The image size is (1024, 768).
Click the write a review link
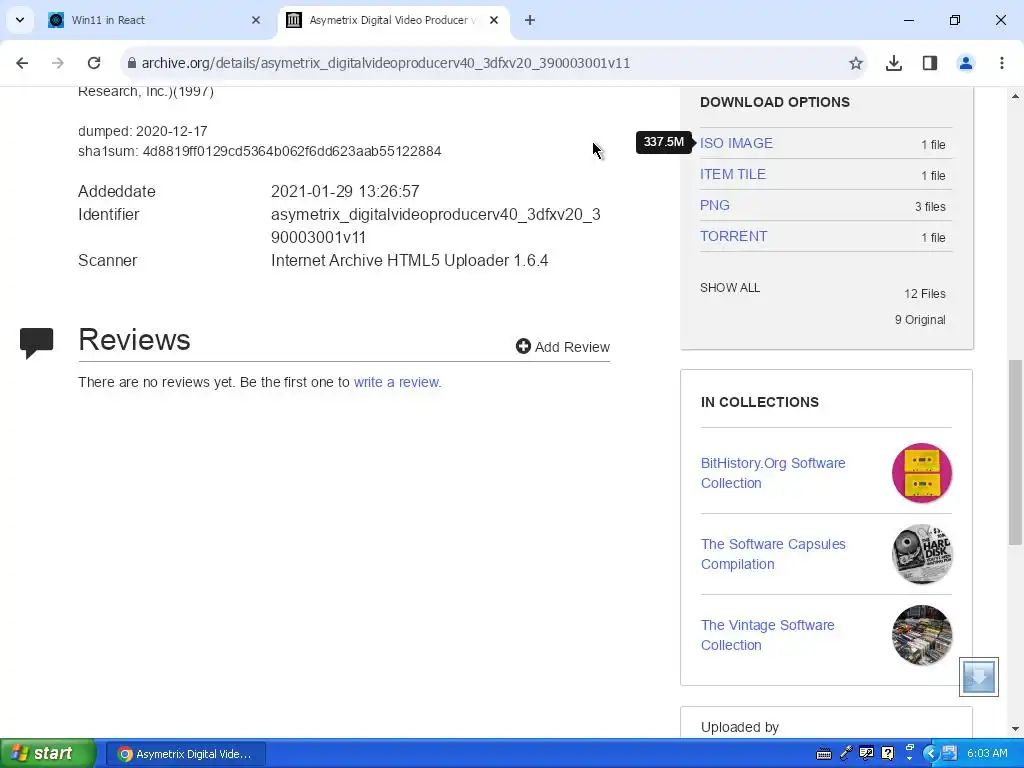[397, 382]
